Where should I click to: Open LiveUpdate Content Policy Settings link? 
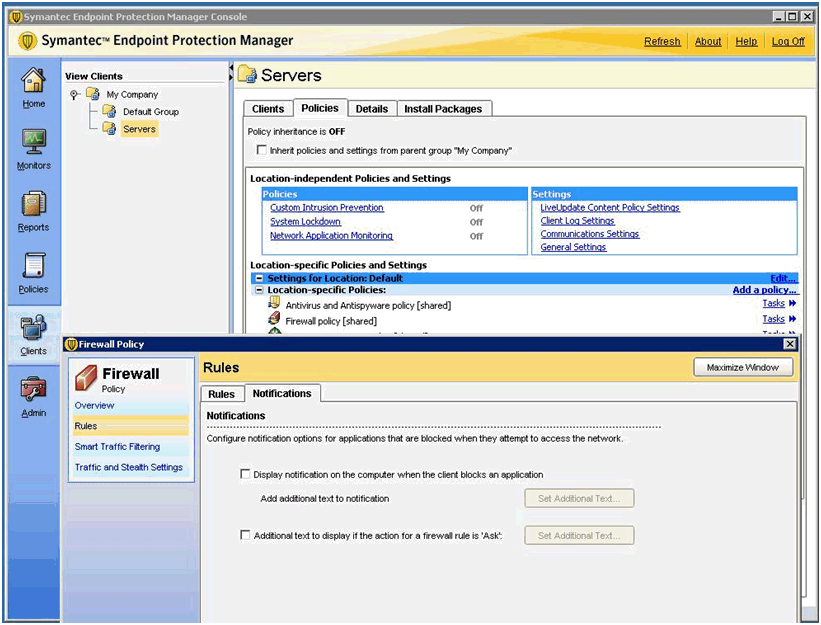609,208
